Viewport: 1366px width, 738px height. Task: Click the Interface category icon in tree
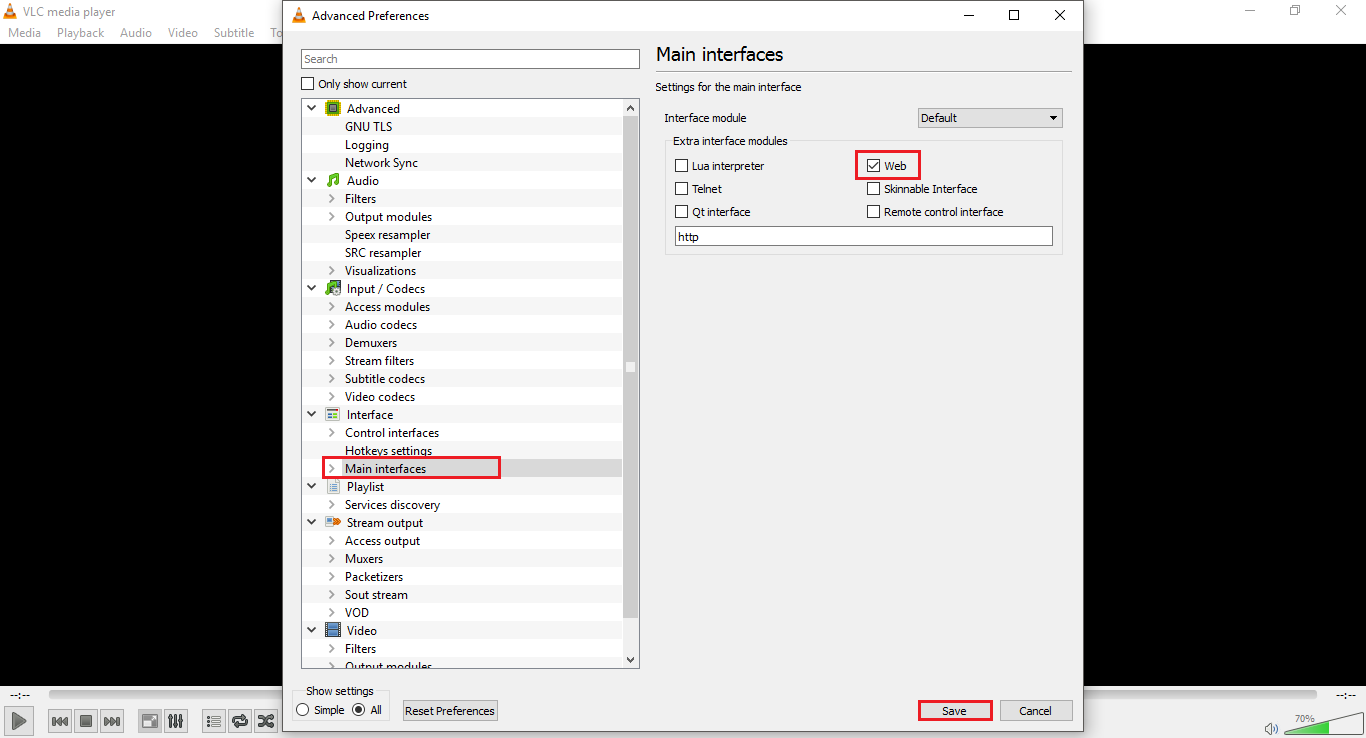click(333, 415)
